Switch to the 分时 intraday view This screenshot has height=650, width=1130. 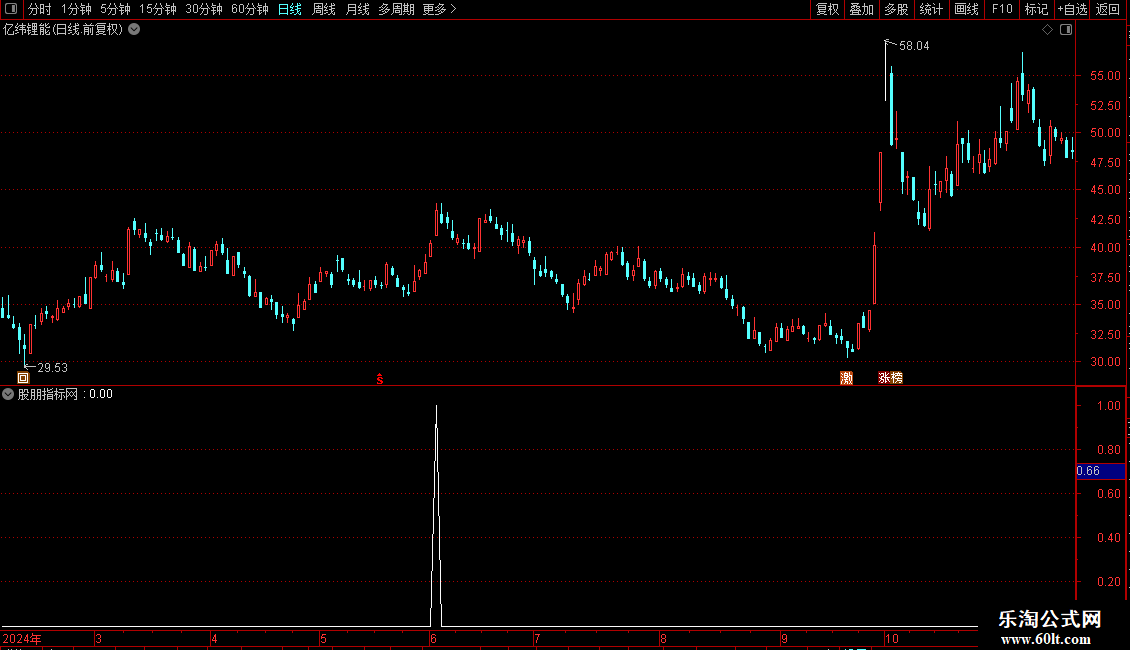40,9
